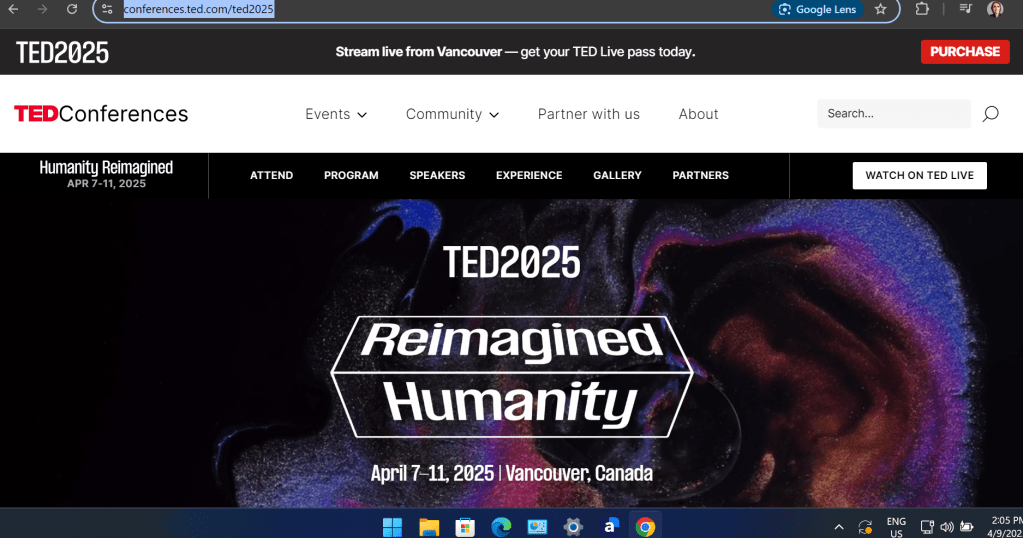
Task: Open the SPEAKERS tab
Action: 437,175
